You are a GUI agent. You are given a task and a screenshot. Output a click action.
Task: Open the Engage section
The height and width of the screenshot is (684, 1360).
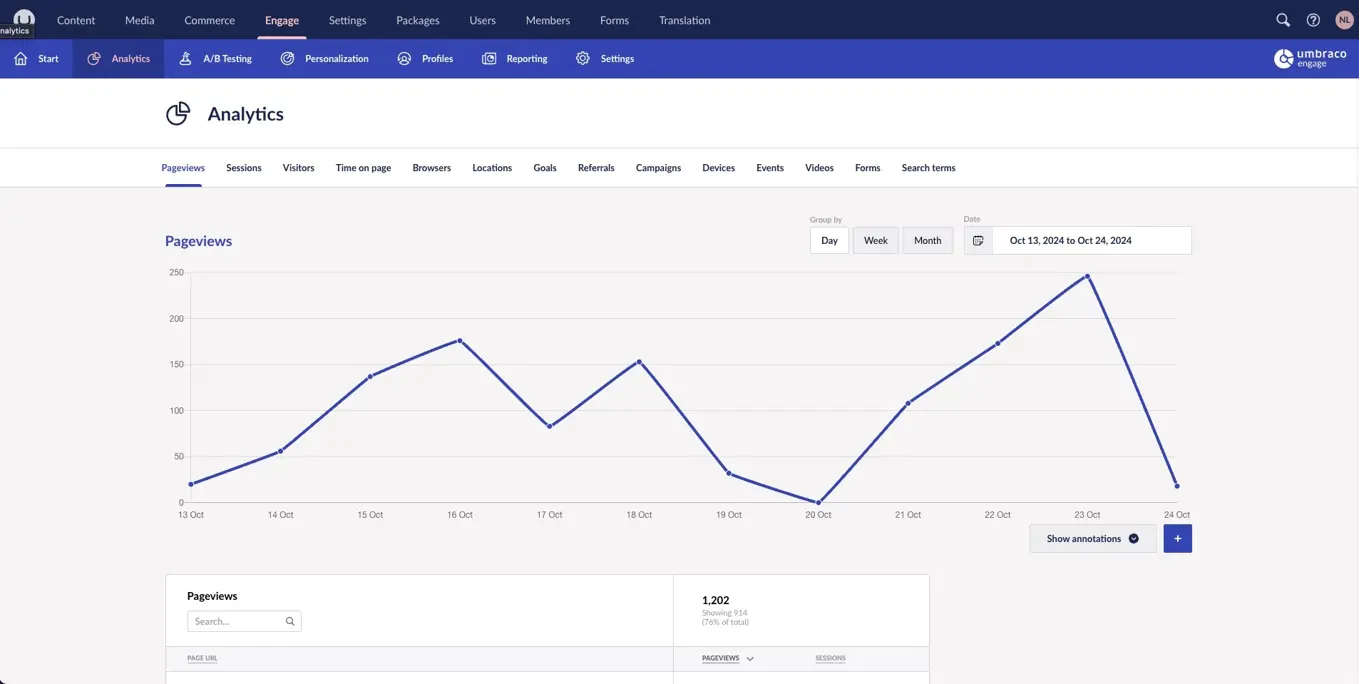[282, 20]
